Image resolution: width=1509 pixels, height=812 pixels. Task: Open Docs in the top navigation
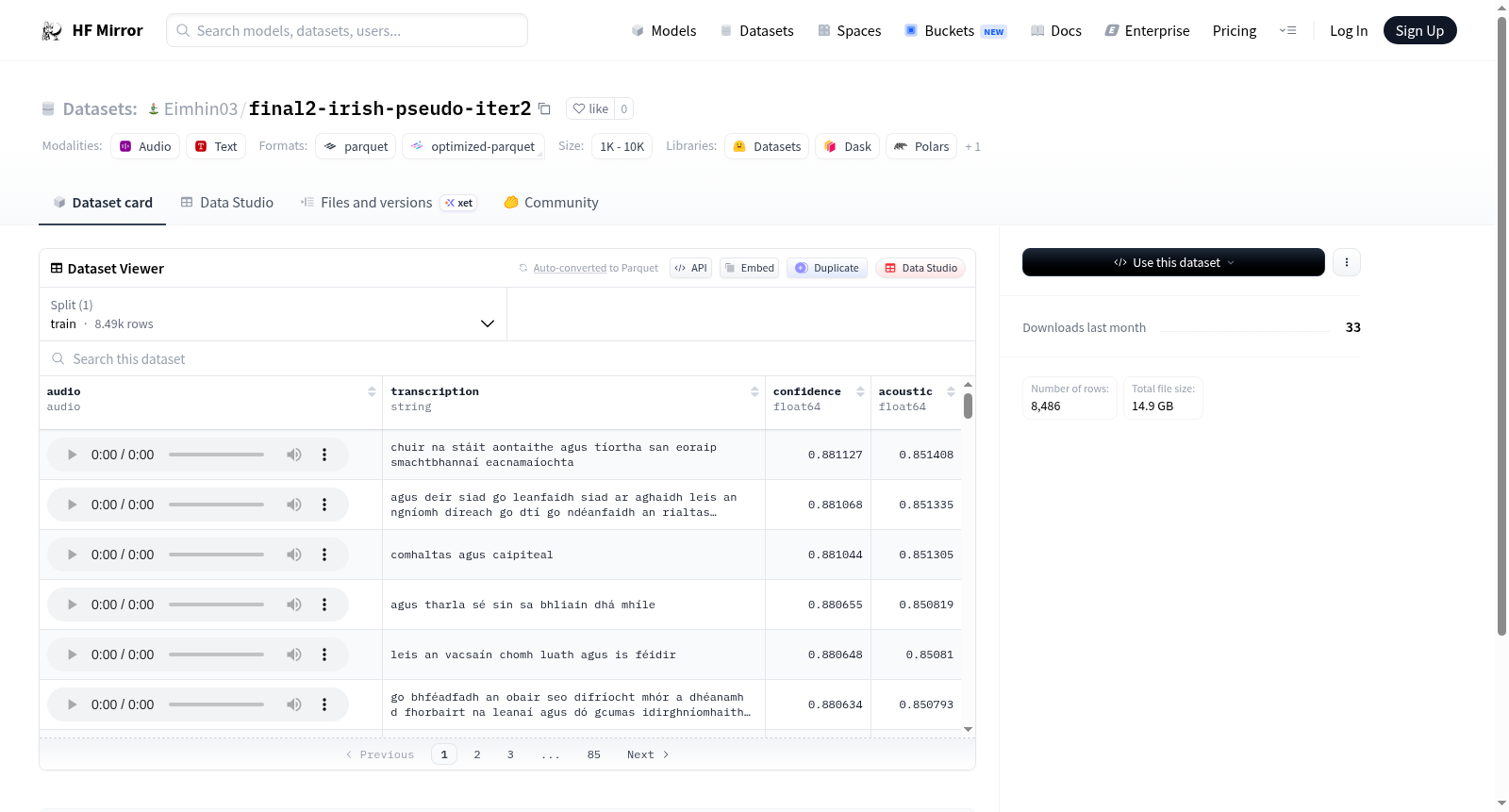click(x=1055, y=30)
